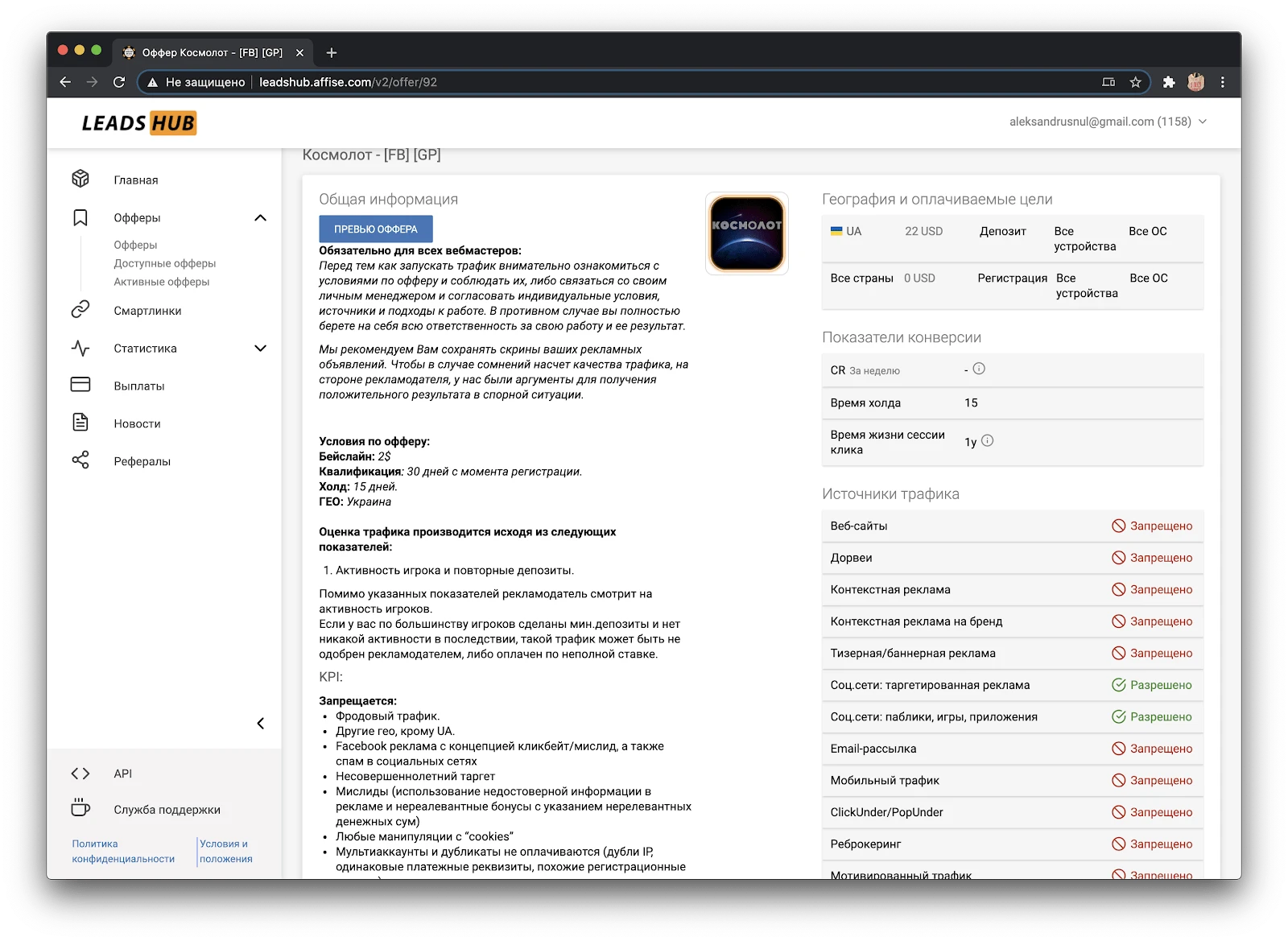Screen dimensions: 1288x941
Task: Click Запрещено status for Тизерная/баннерная реклама
Action: [x=1152, y=653]
